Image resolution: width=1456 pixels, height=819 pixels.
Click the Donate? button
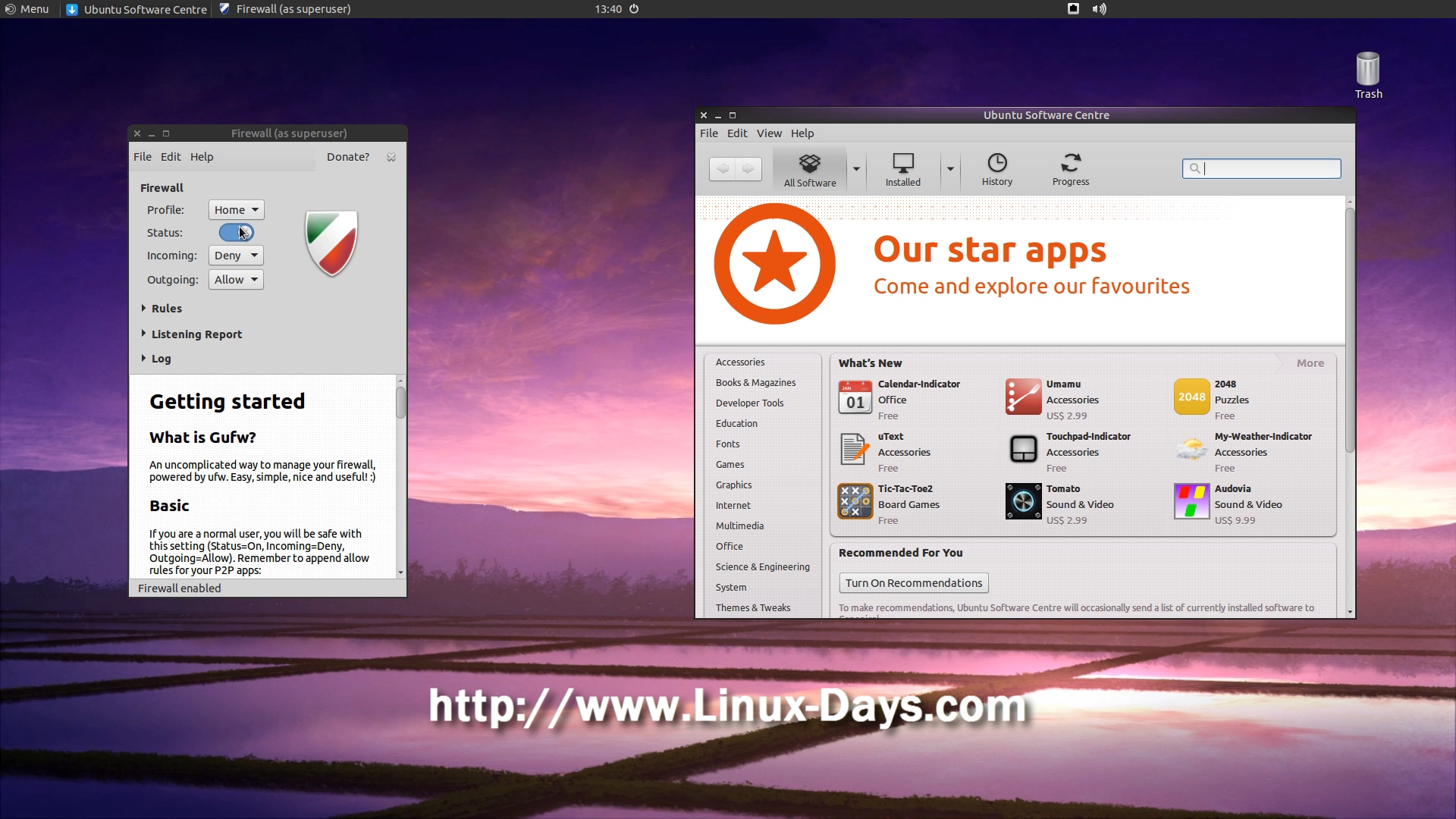(x=348, y=157)
